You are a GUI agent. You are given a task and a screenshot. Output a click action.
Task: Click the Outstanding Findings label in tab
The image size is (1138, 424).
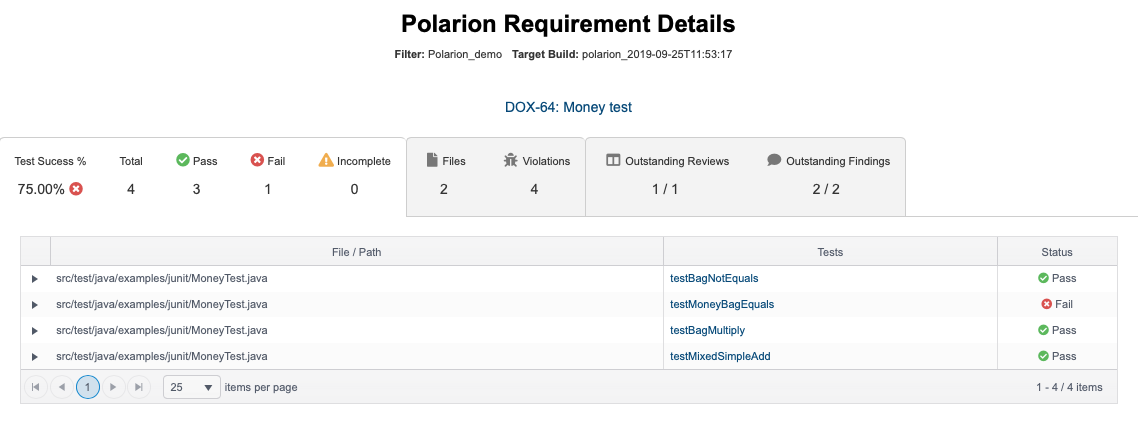[x=838, y=161]
